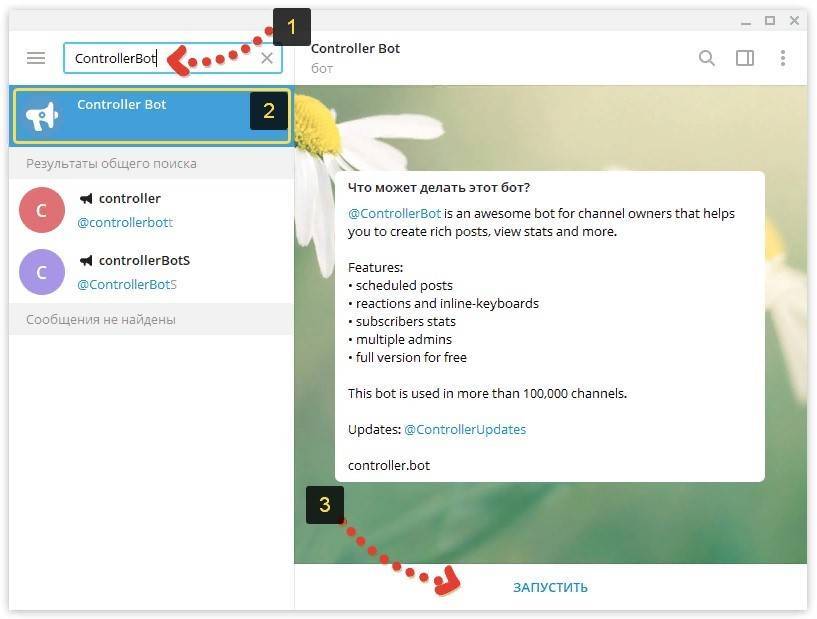Open search in chat magnifier icon
817x619 pixels.
tap(707, 58)
